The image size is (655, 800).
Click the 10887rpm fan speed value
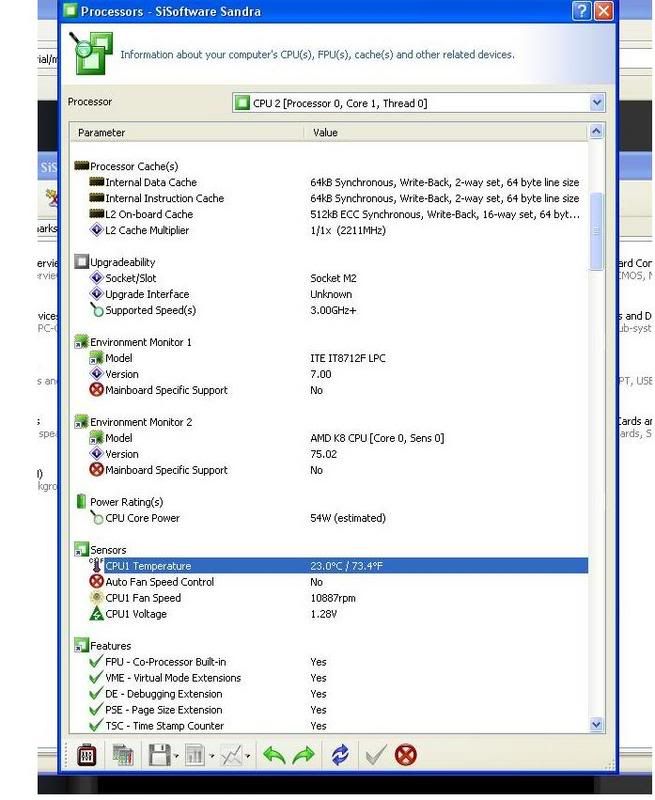pyautogui.click(x=333, y=598)
